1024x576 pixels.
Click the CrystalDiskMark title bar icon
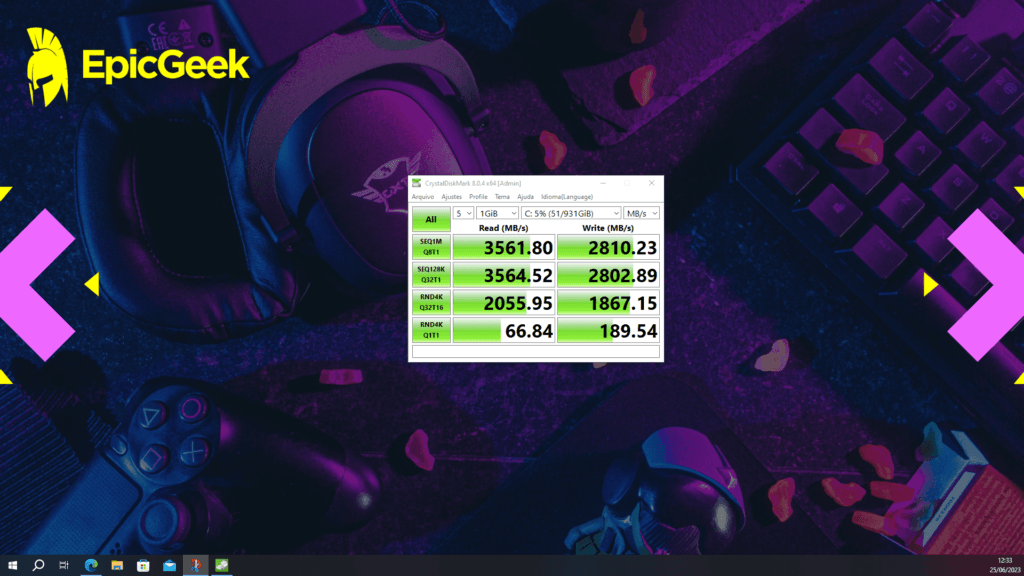tap(415, 183)
